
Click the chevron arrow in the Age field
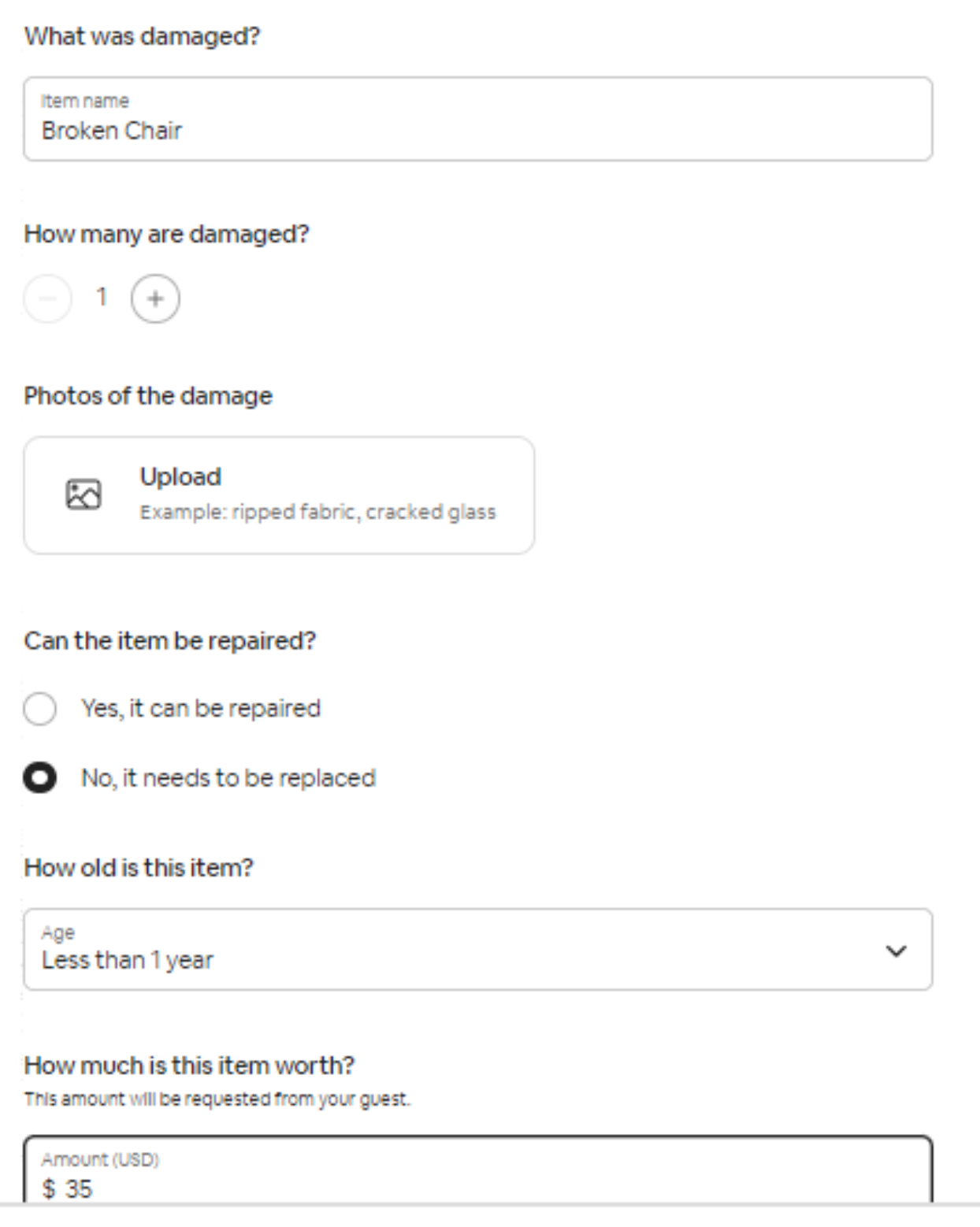896,951
